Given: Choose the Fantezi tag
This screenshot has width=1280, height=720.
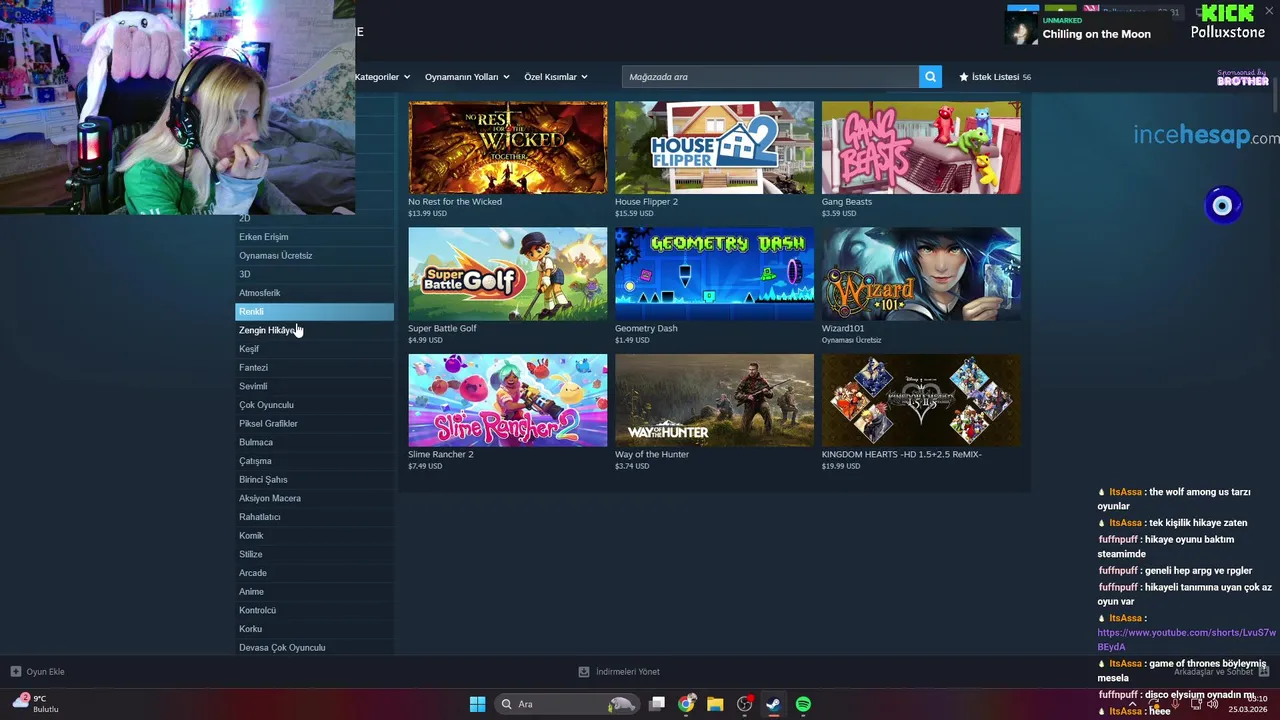Looking at the screenshot, I should pyautogui.click(x=314, y=368).
